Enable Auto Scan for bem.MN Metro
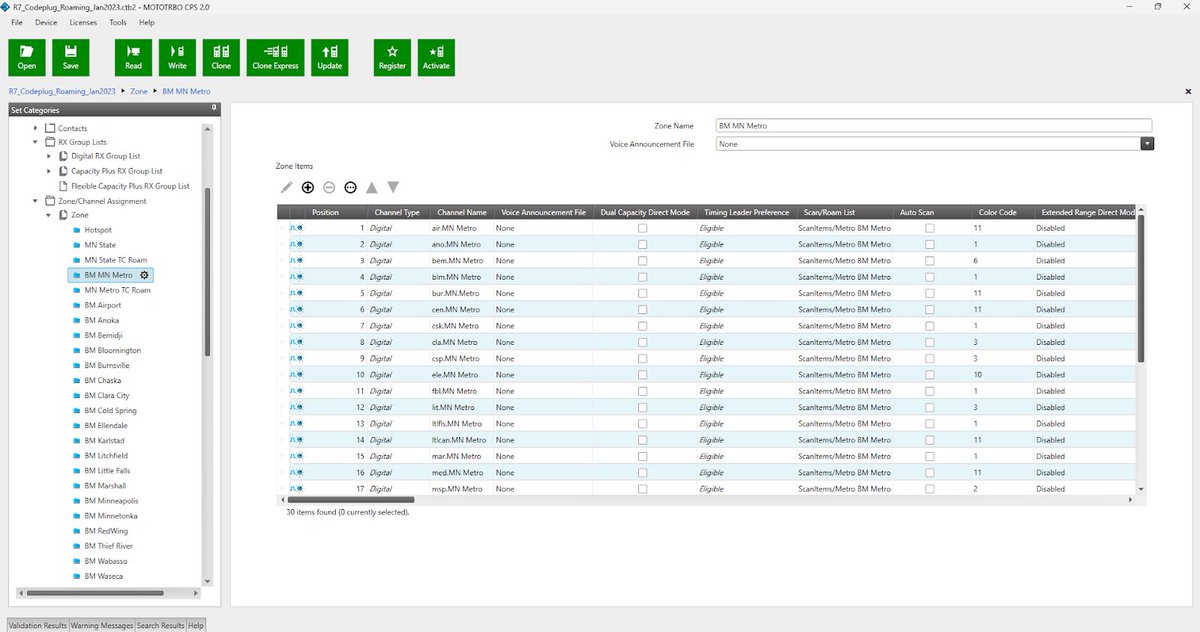 (930, 261)
